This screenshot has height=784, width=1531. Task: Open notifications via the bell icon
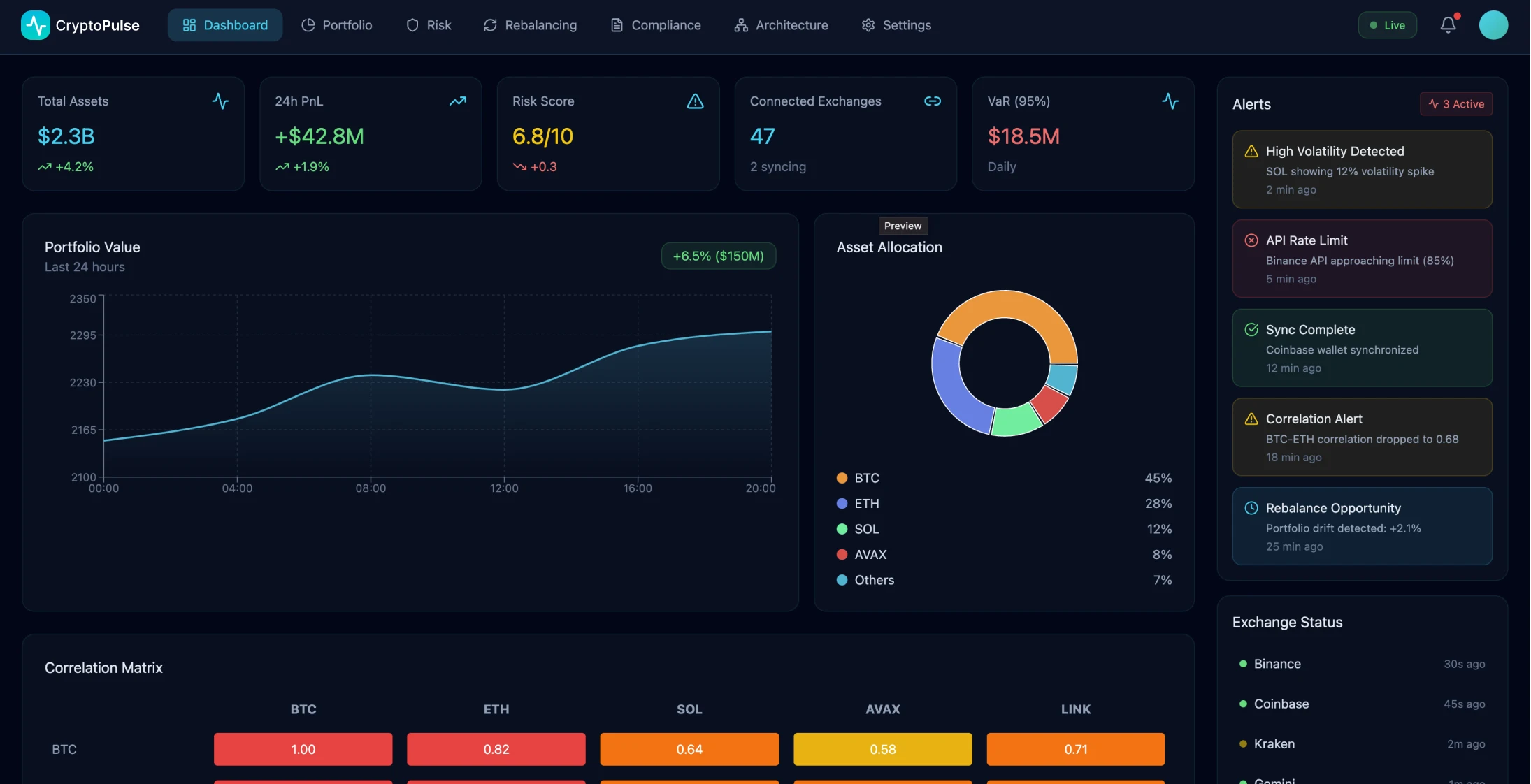pos(1447,24)
